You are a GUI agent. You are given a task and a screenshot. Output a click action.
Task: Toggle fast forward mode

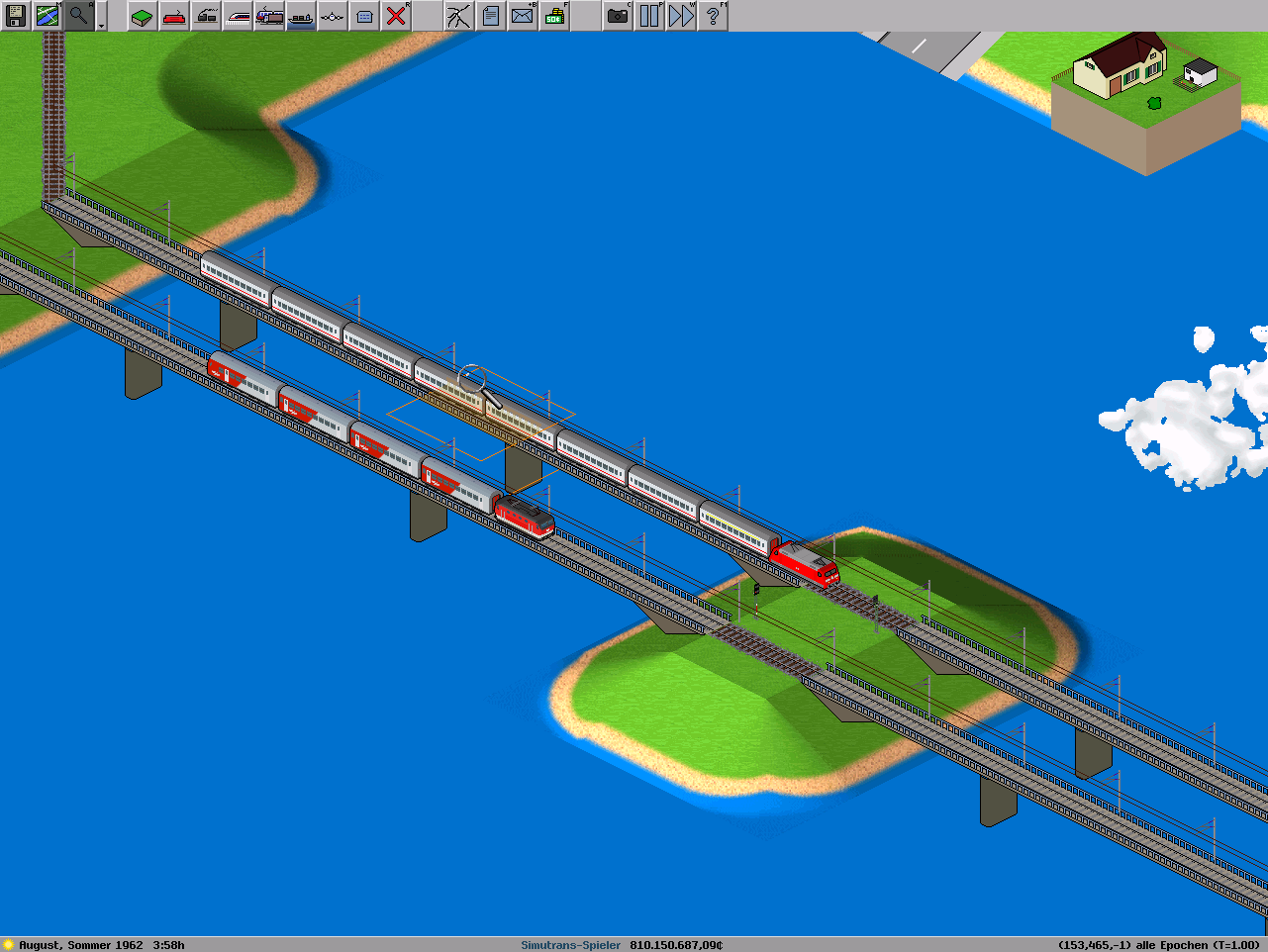pyautogui.click(x=681, y=16)
